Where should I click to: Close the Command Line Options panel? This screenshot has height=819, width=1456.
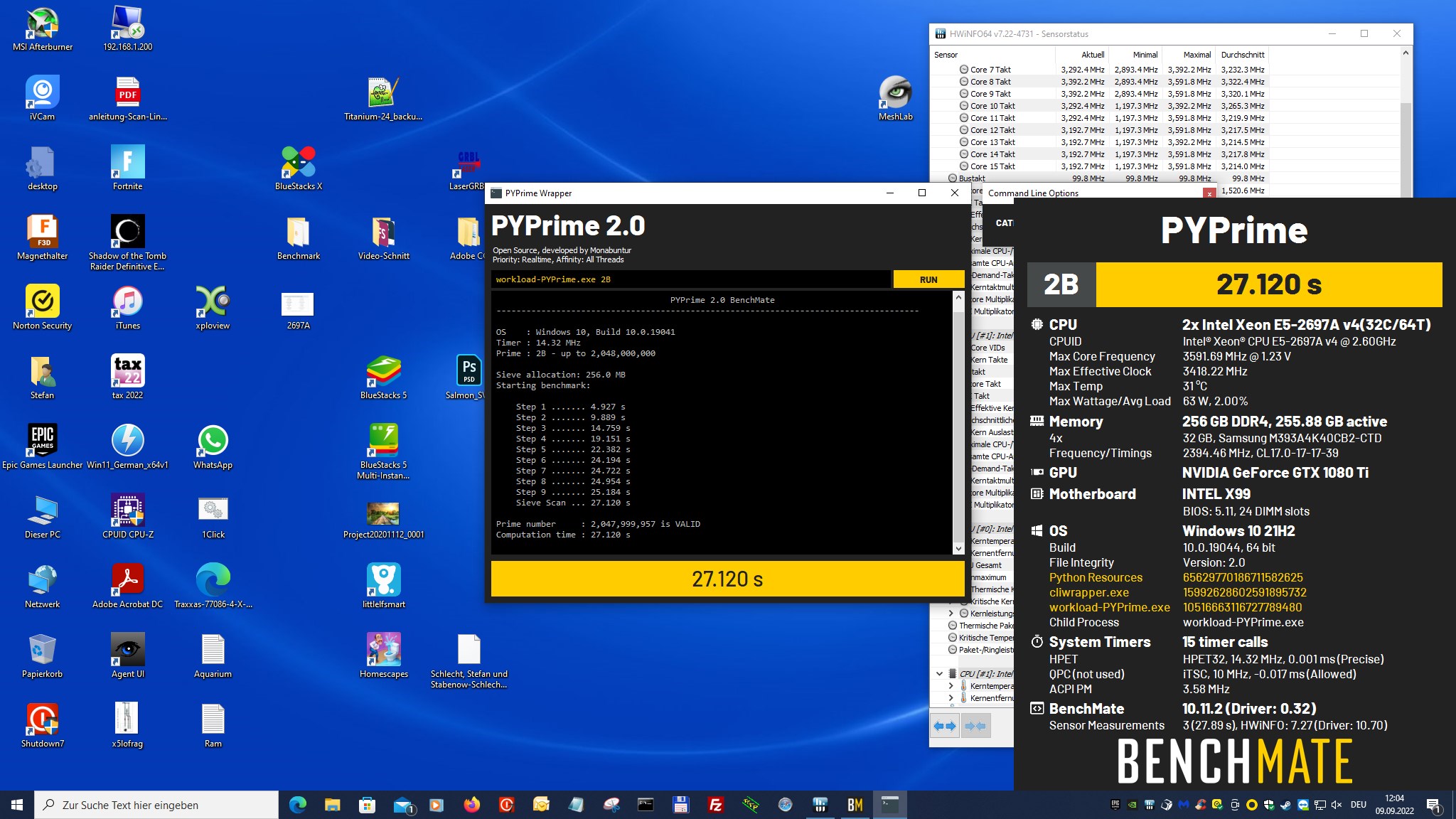coord(1209,193)
